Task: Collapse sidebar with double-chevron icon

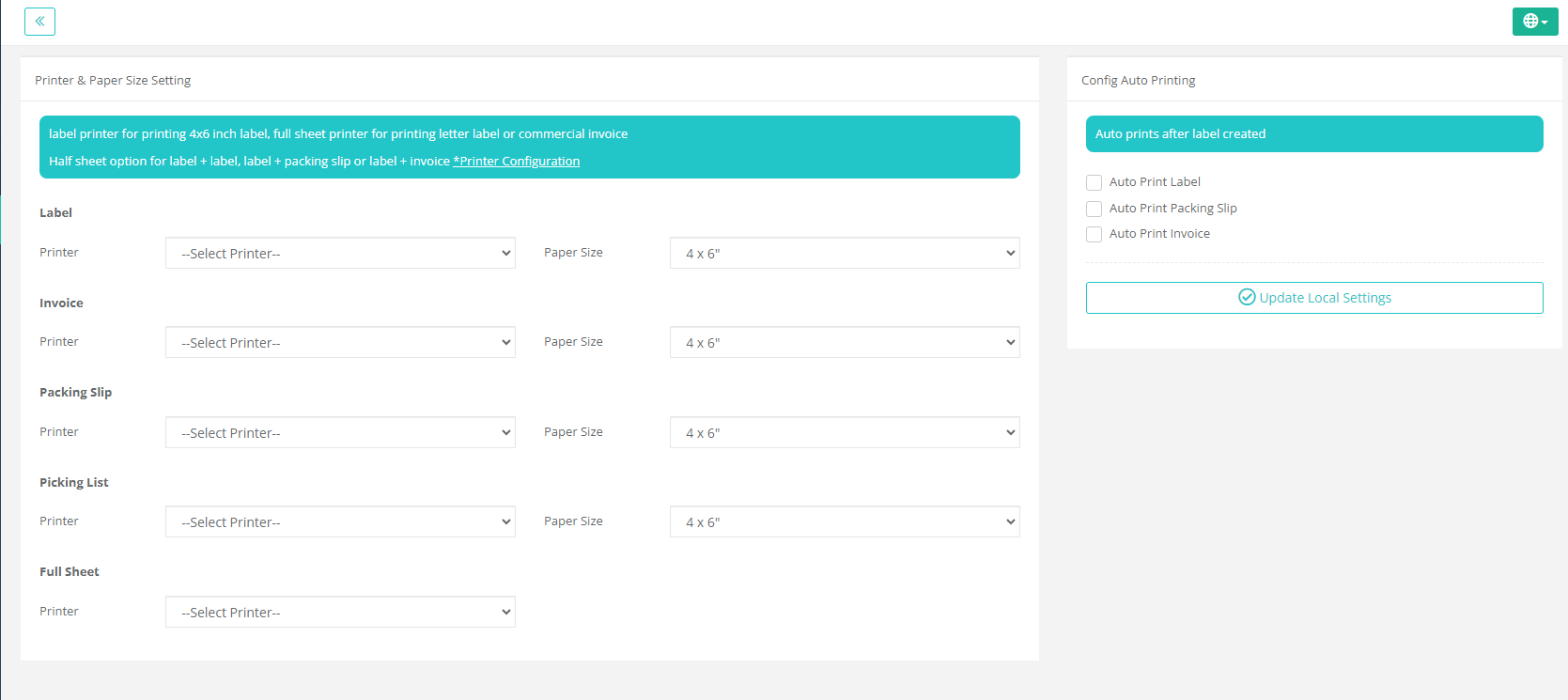Action: [39, 21]
